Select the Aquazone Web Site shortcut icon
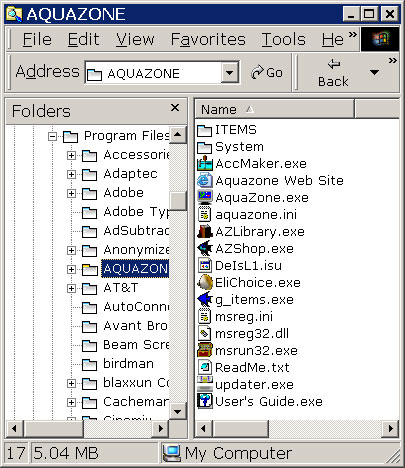405x468 pixels. [205, 180]
